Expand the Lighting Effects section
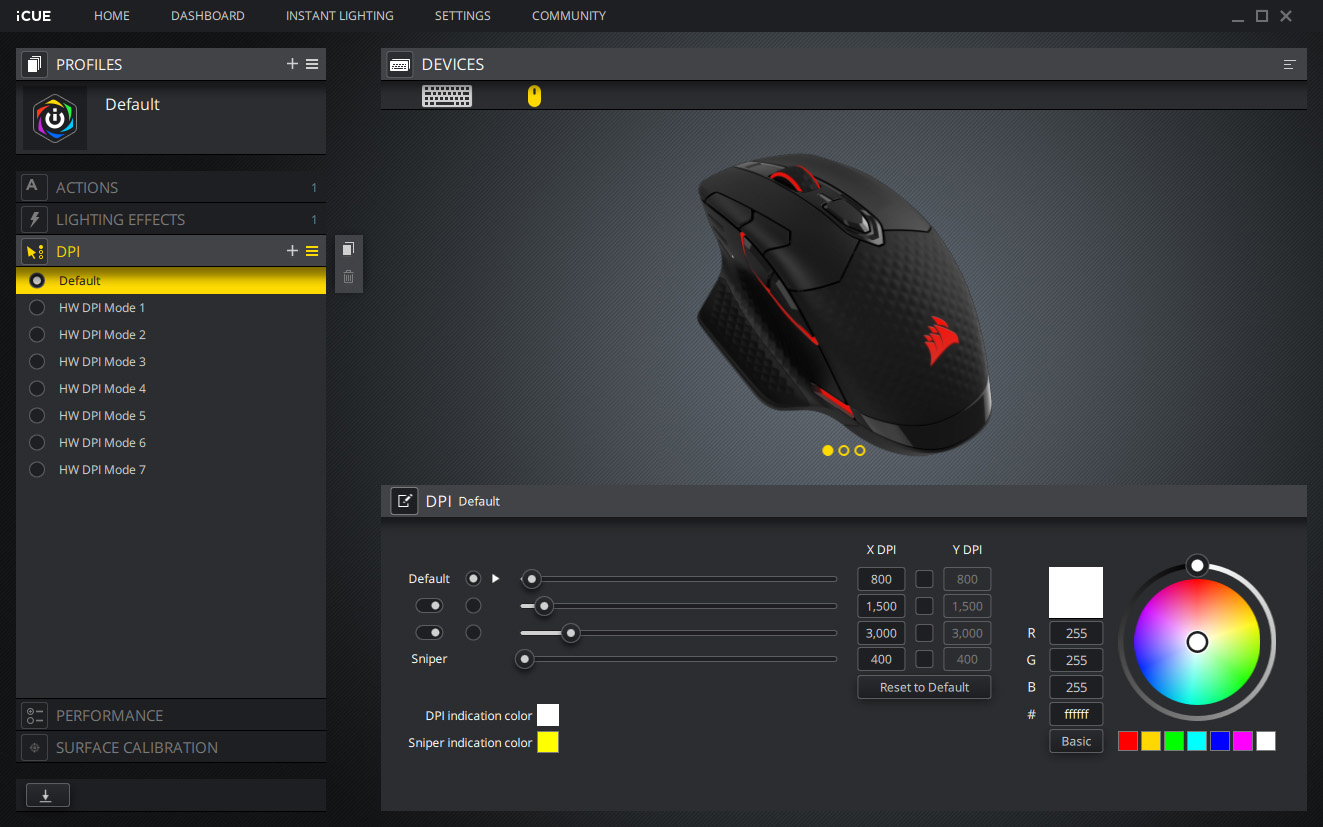 (171, 219)
